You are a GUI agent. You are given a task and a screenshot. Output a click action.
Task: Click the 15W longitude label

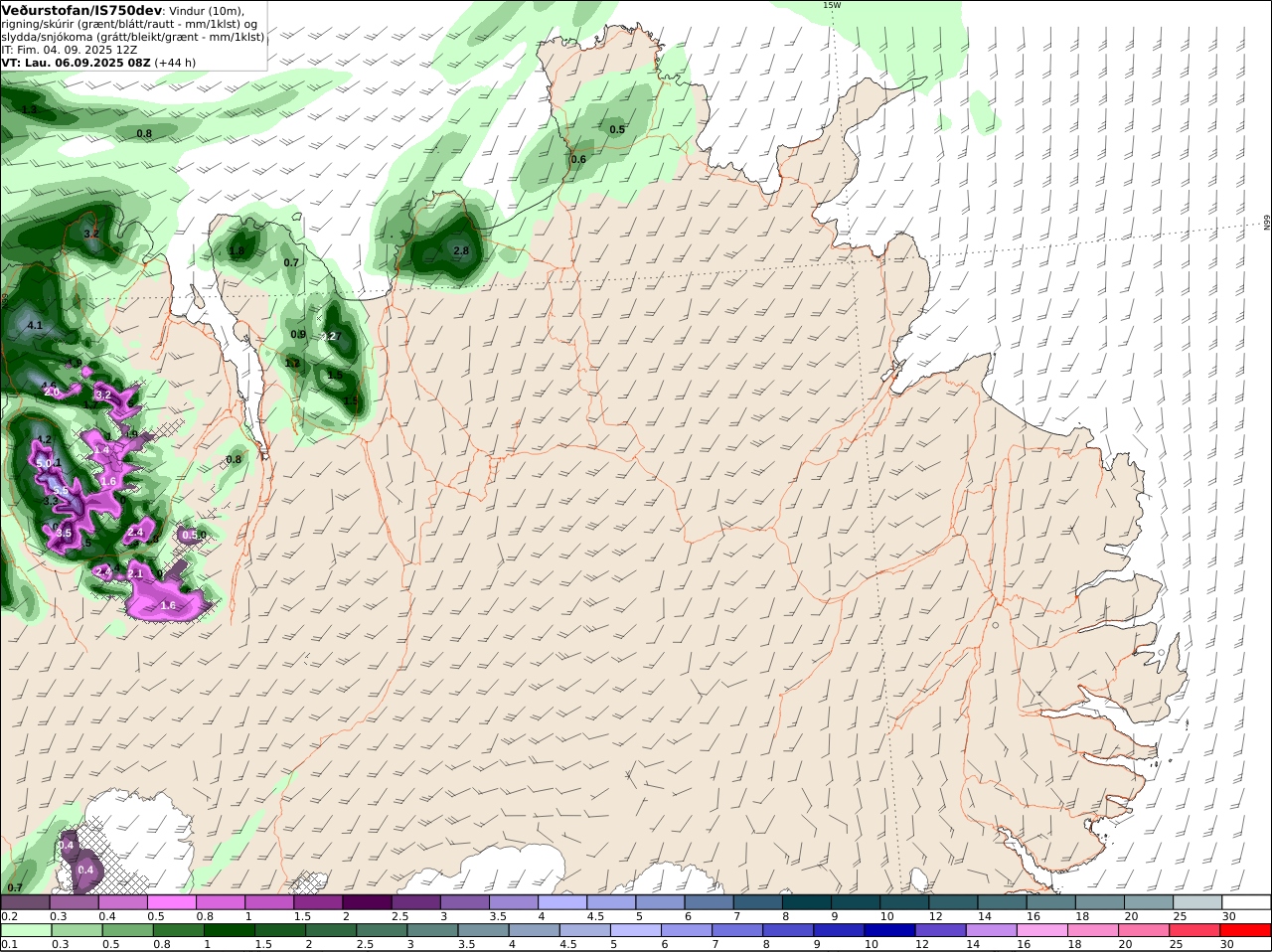point(832,5)
